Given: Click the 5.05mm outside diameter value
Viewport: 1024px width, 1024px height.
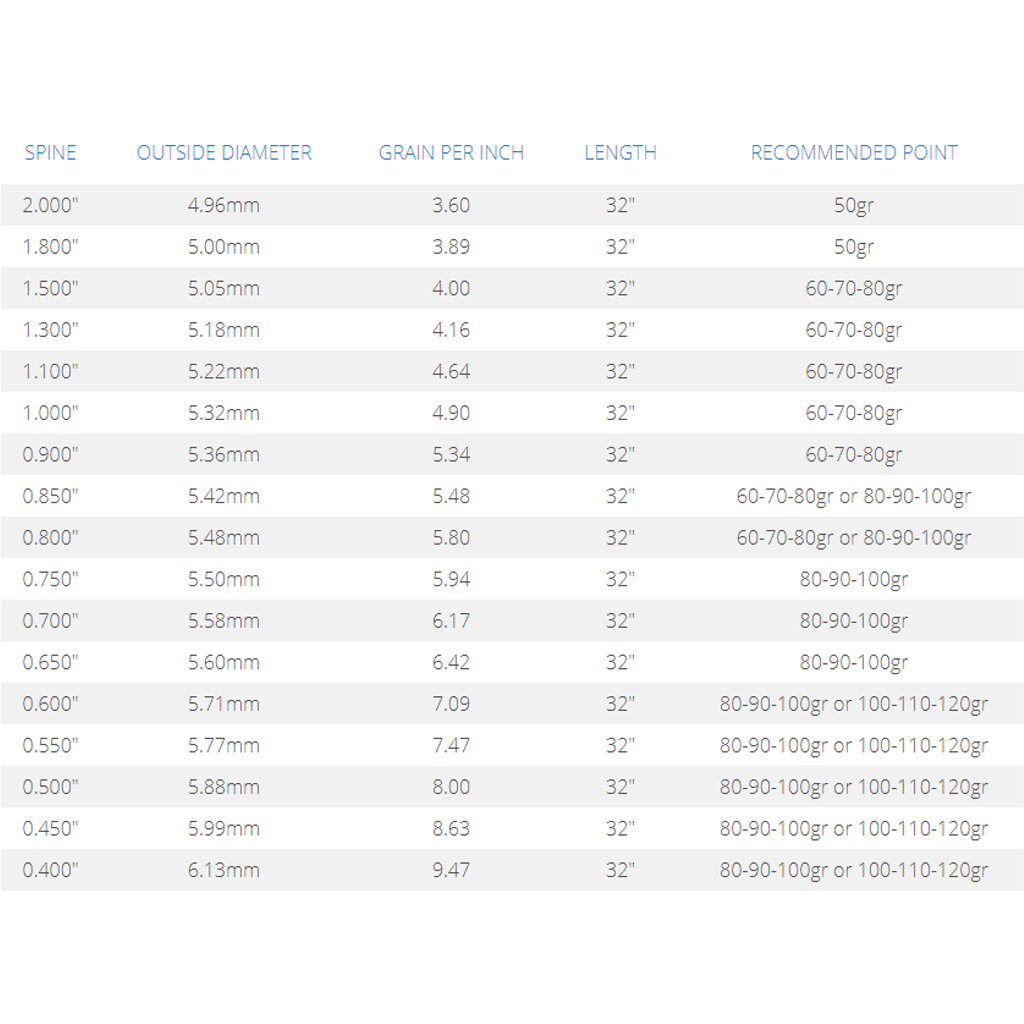Looking at the screenshot, I should pos(224,288).
